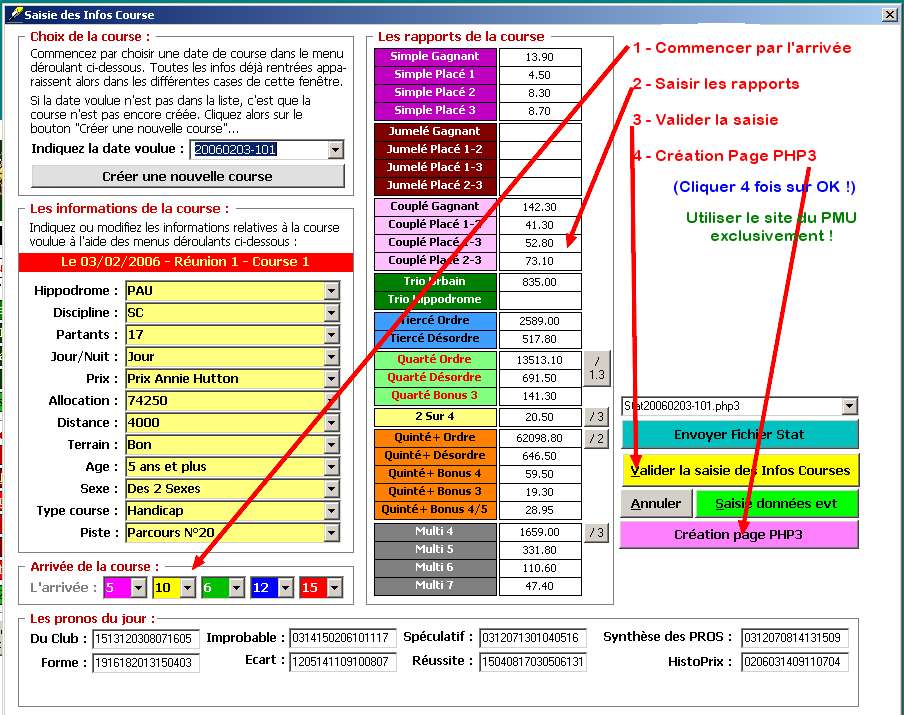Screen dimensions: 904x715
Task: Focus the Réussite pronos field
Action: [x=533, y=662]
